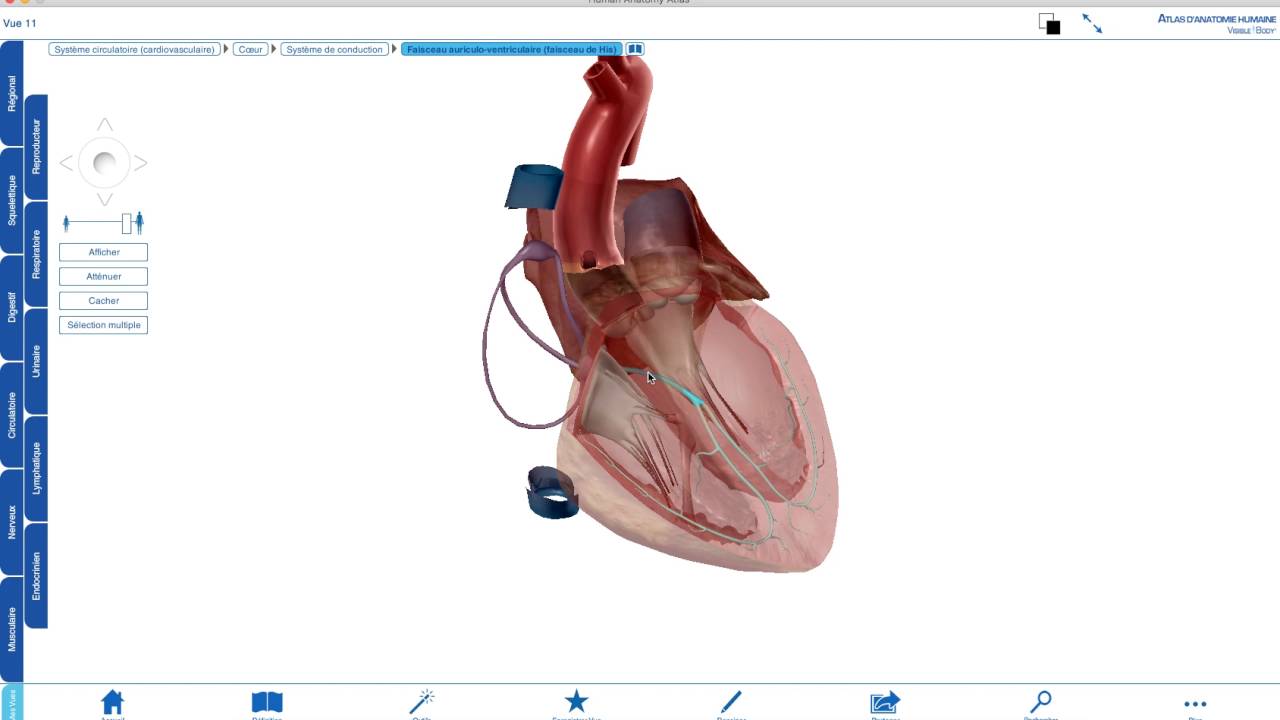Select the highlighted cyan His bundle on heart
The width and height of the screenshot is (1280, 720).
(x=689, y=396)
